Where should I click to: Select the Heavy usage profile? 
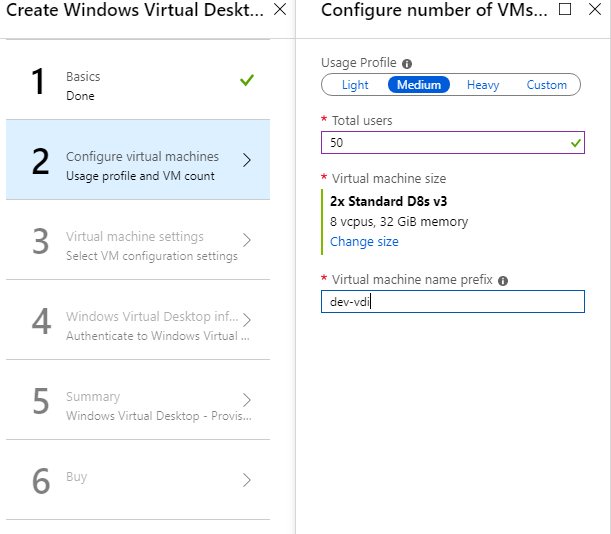coord(483,85)
